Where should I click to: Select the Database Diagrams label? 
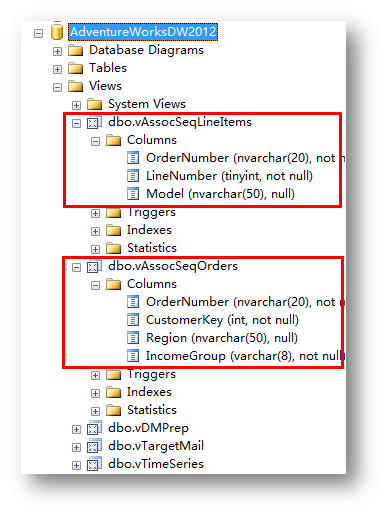pyautogui.click(x=146, y=50)
